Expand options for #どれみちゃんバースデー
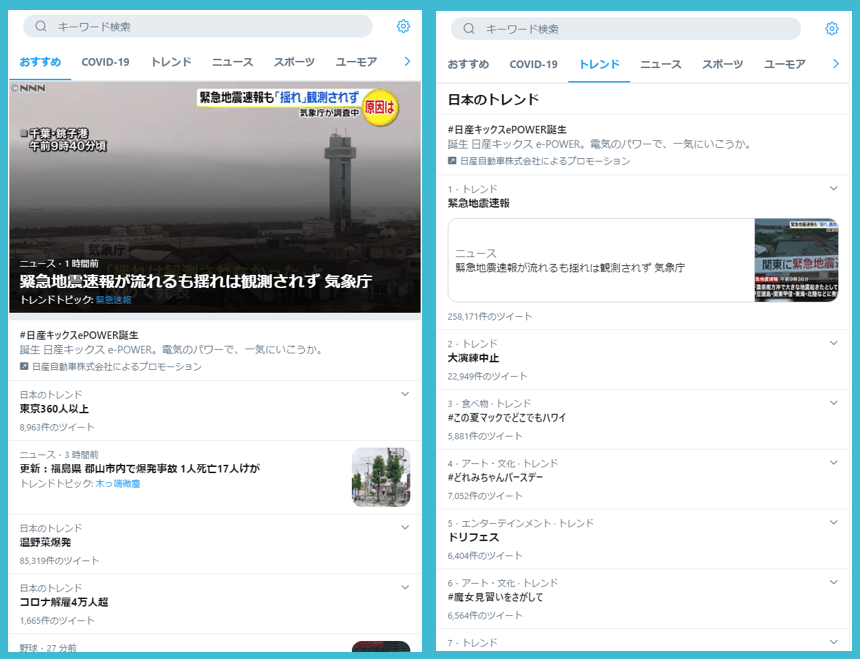This screenshot has width=860, height=659. click(x=834, y=463)
